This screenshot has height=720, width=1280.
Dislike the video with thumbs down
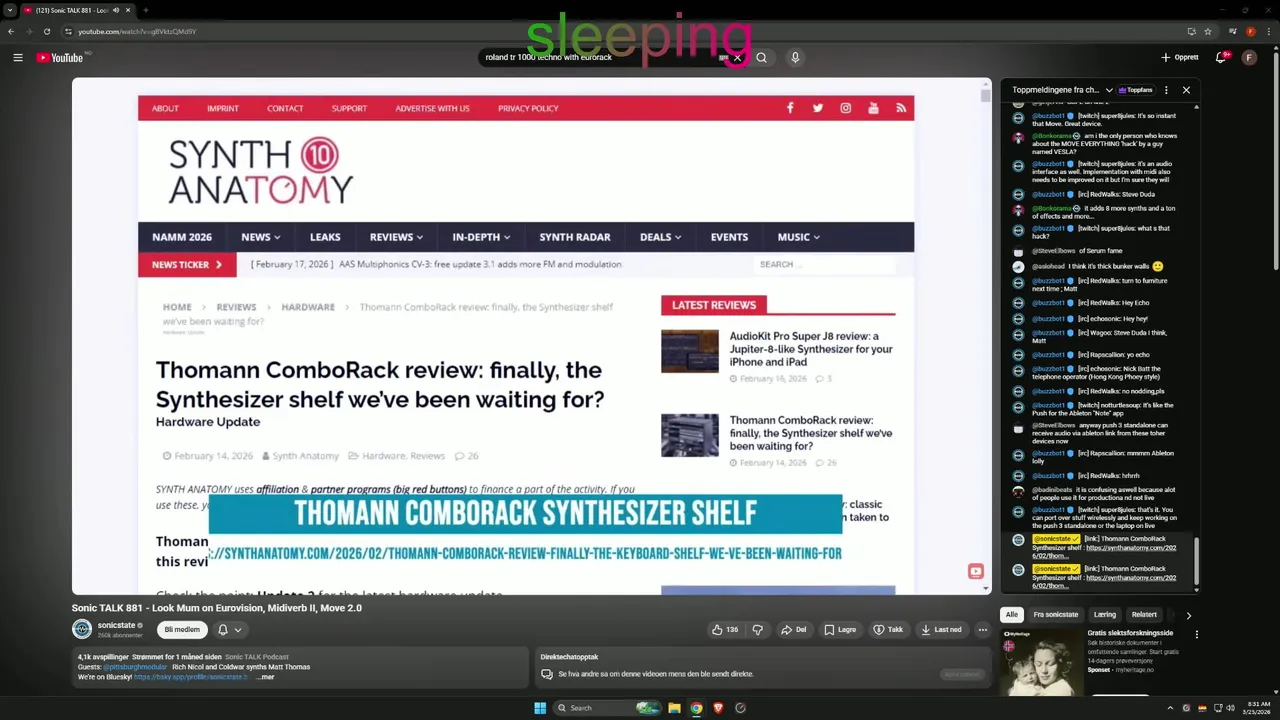[x=757, y=630]
